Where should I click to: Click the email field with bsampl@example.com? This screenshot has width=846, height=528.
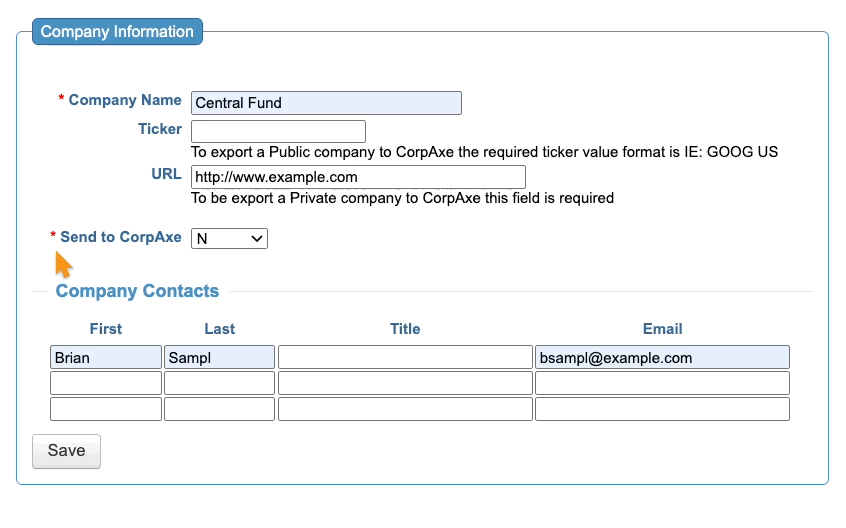coord(662,357)
